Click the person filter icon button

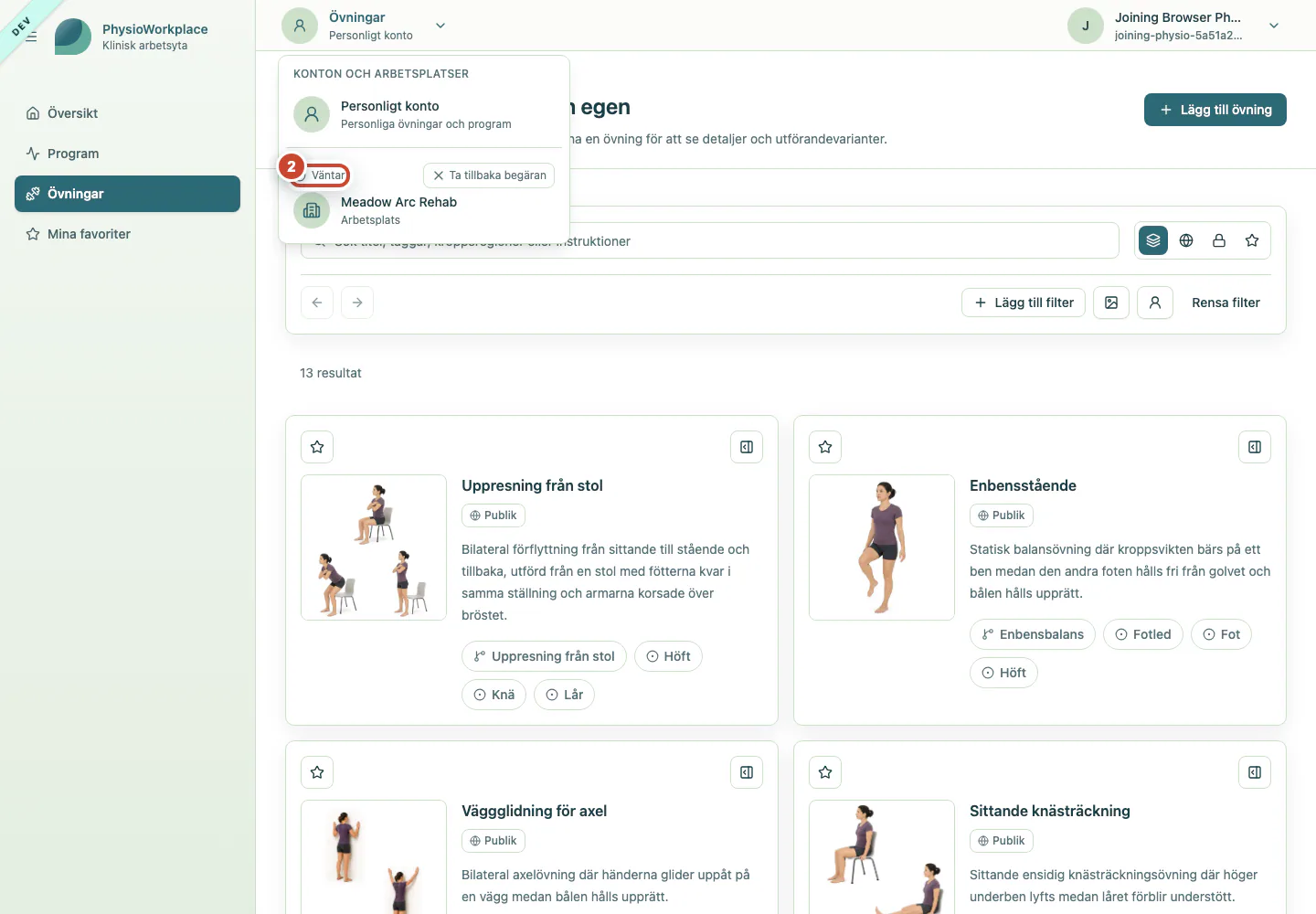[1155, 303]
